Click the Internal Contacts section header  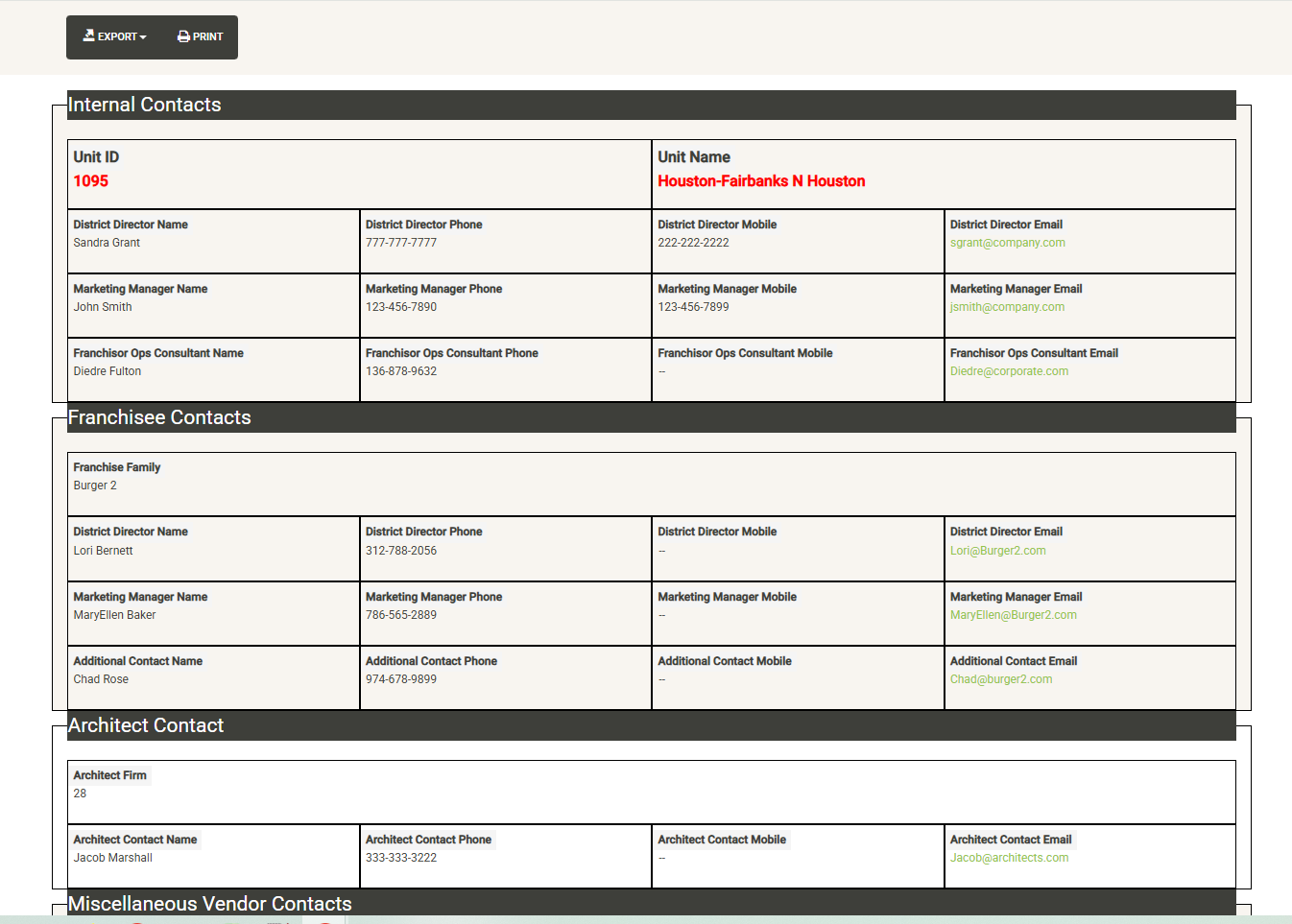coord(144,105)
